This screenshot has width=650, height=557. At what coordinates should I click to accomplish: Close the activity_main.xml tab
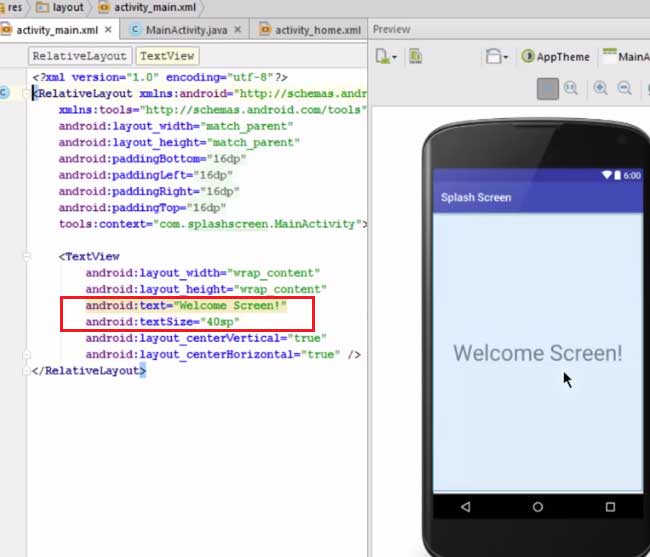(x=108, y=30)
